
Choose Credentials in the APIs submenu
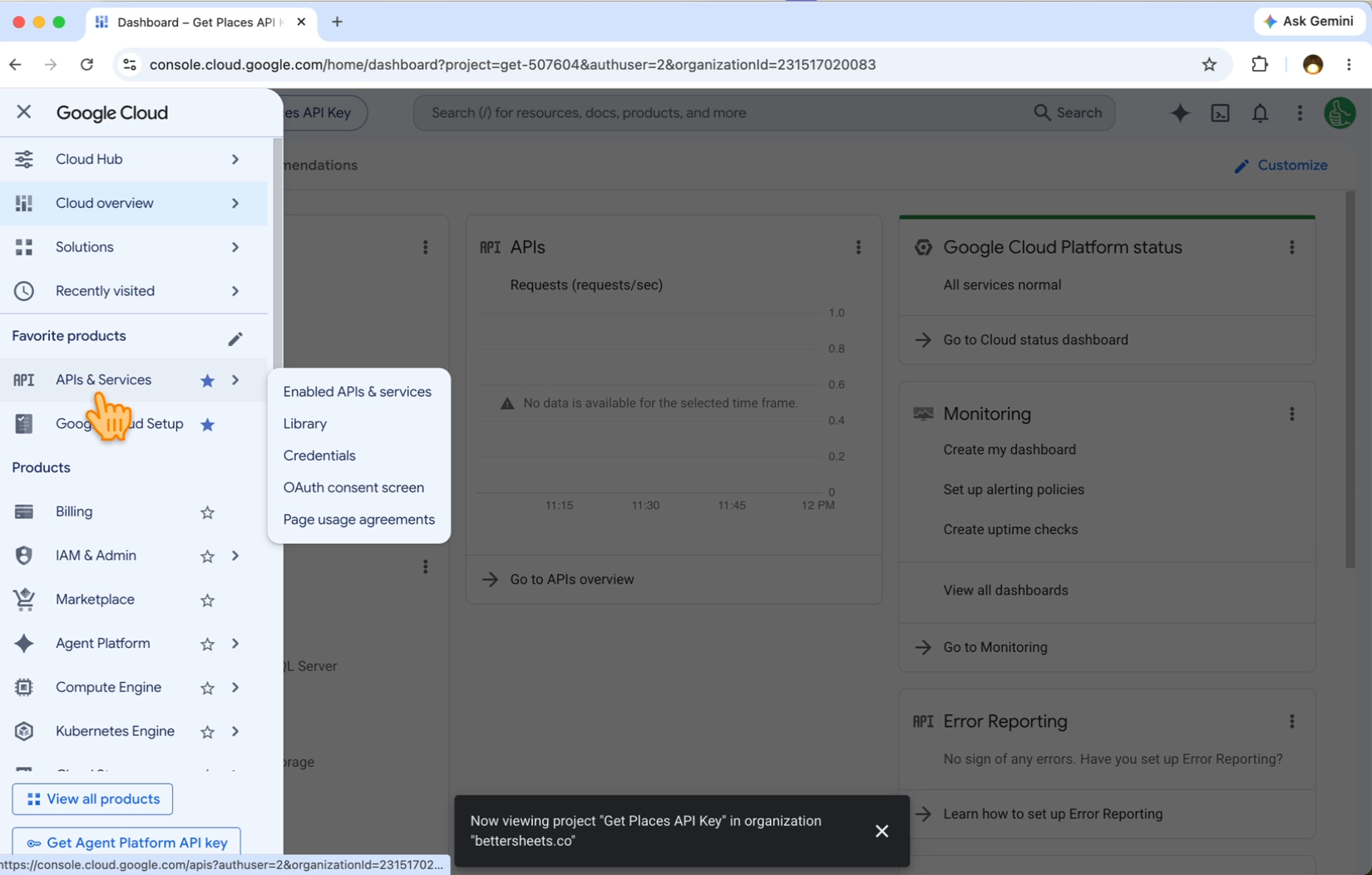pos(319,456)
